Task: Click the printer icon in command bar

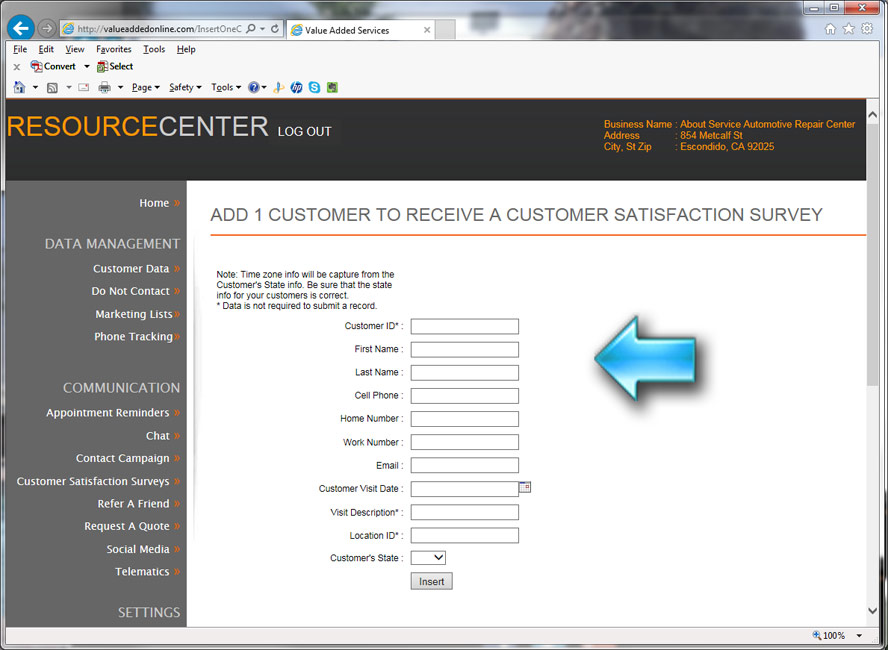Action: [x=105, y=87]
